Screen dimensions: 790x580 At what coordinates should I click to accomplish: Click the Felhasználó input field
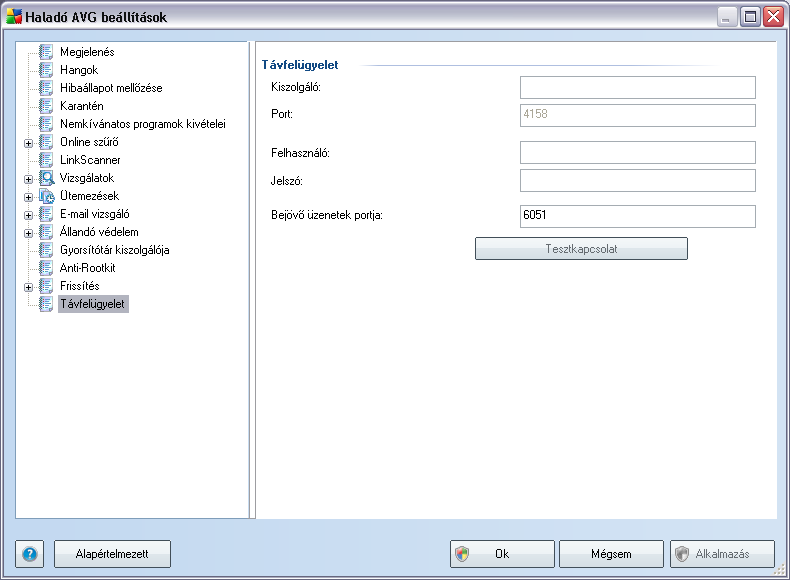click(638, 153)
